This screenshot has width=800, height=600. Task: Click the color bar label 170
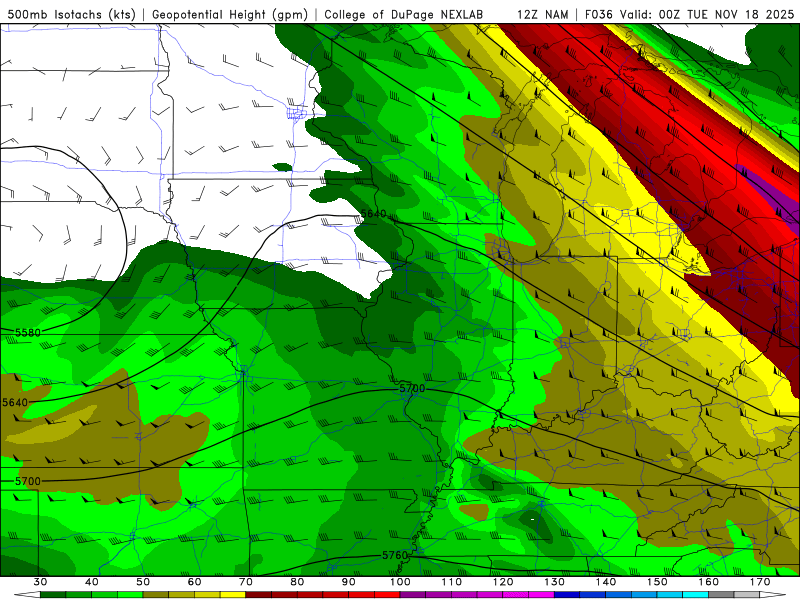760,582
